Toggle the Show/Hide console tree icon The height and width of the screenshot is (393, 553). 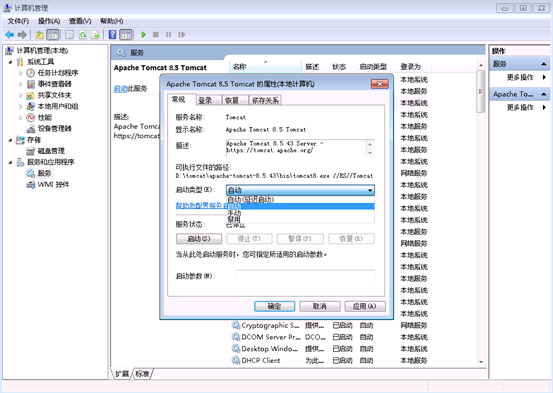click(53, 35)
